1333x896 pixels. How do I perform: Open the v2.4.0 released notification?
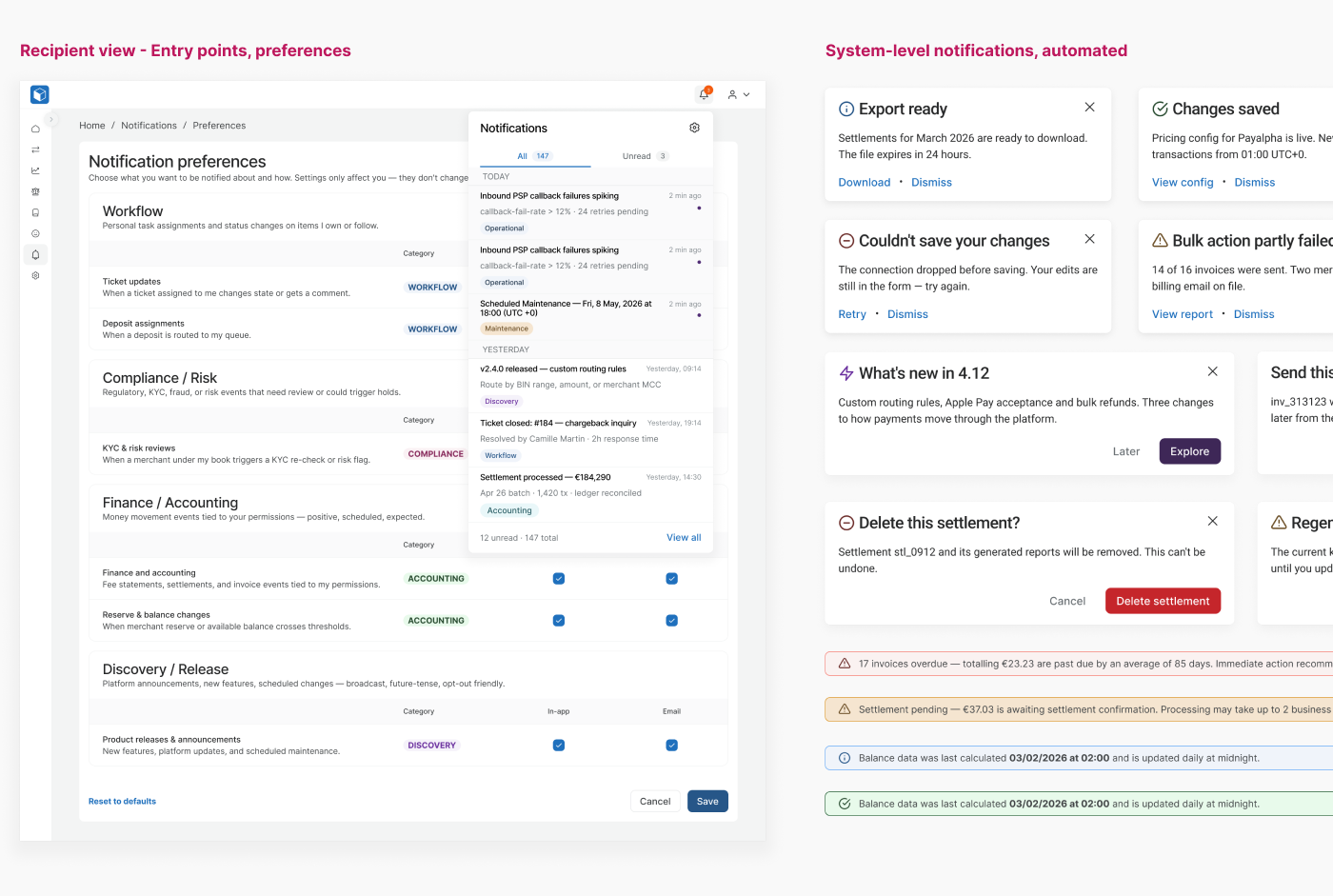(x=590, y=385)
